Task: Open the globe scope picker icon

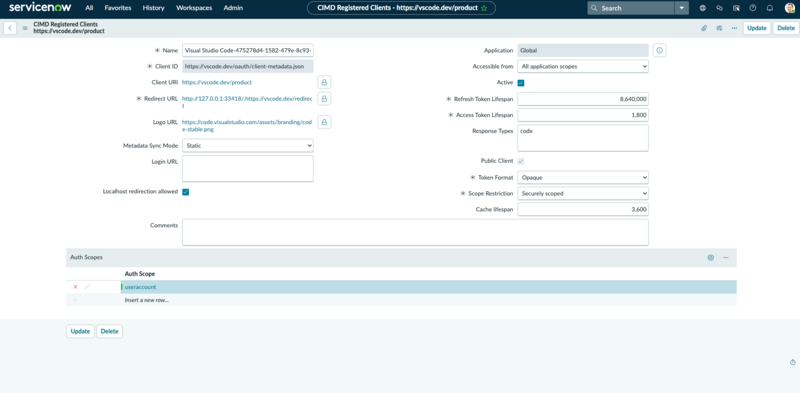Action: click(x=703, y=8)
